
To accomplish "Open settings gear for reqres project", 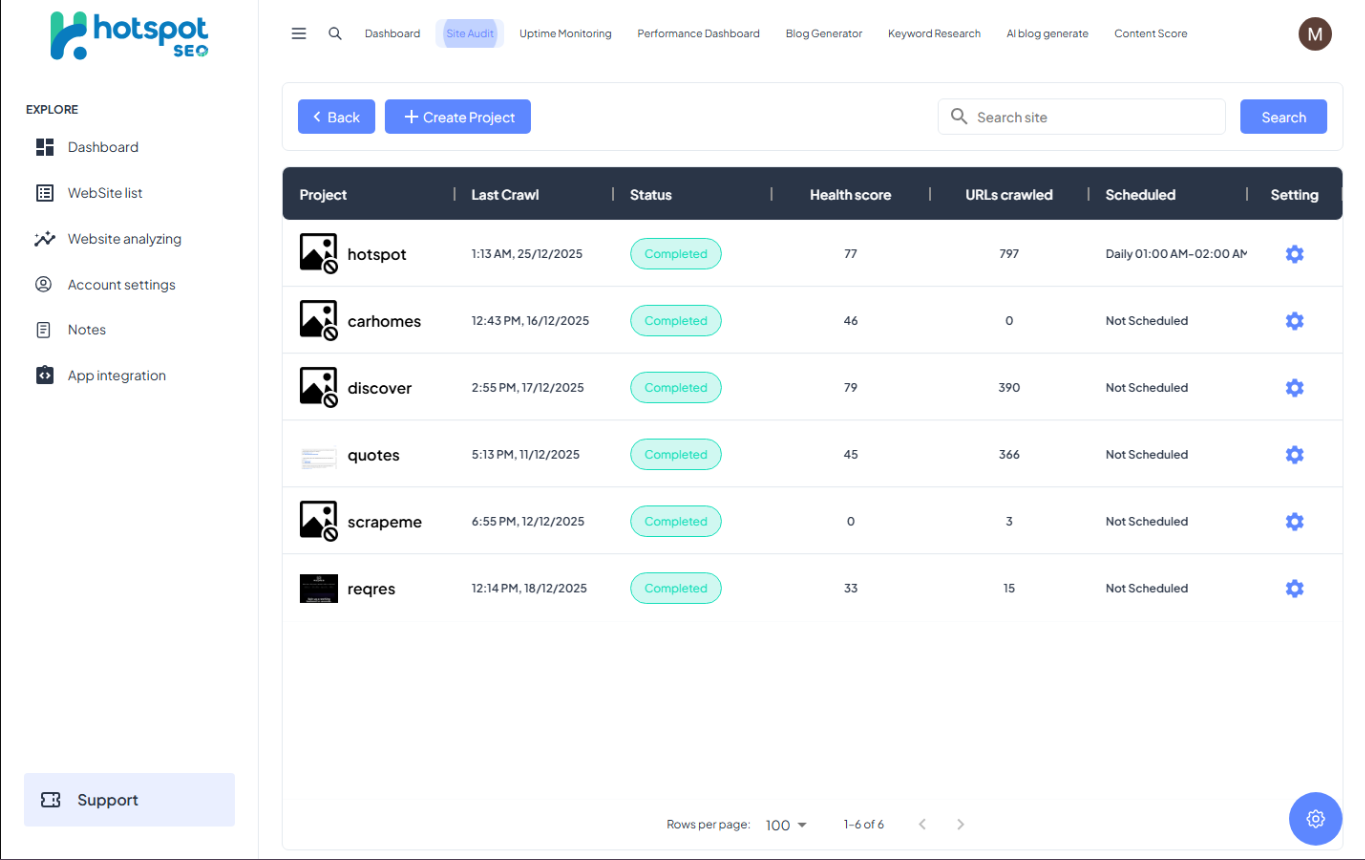I will click(1294, 588).
